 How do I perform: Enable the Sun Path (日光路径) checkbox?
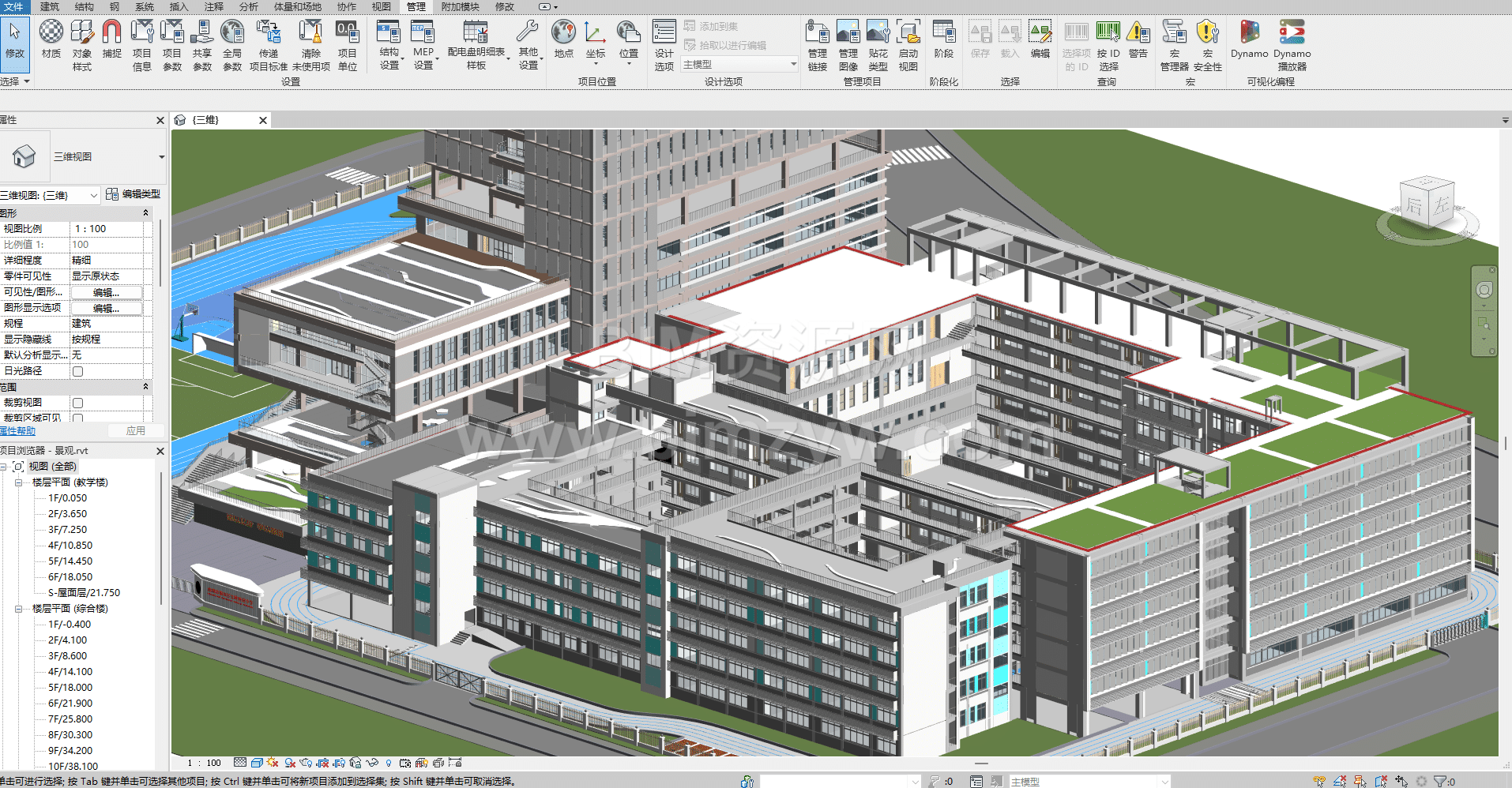(x=78, y=371)
